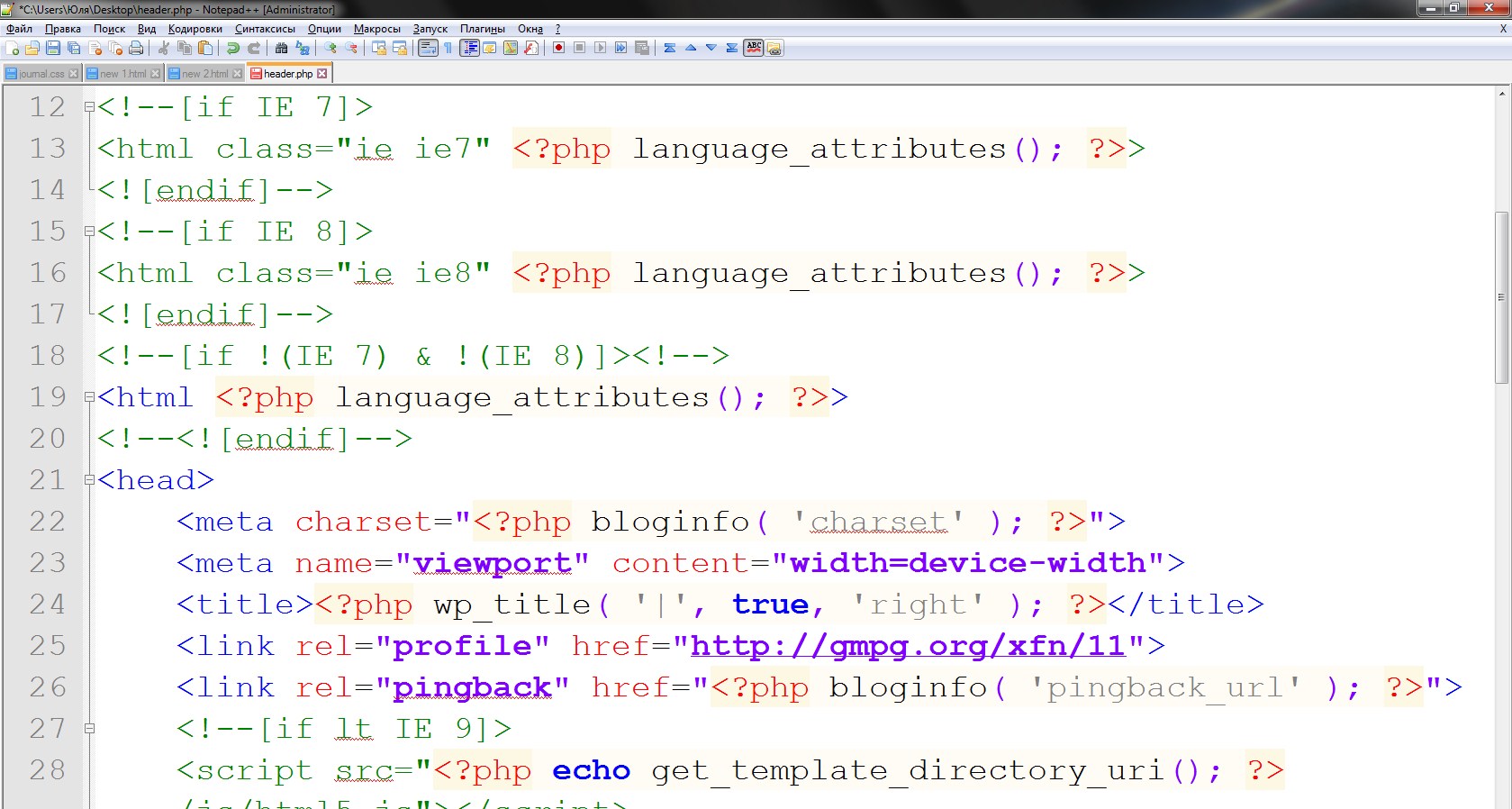Collapse the fold at line 12
Screen dimensions: 1512x809
pyautogui.click(x=89, y=107)
